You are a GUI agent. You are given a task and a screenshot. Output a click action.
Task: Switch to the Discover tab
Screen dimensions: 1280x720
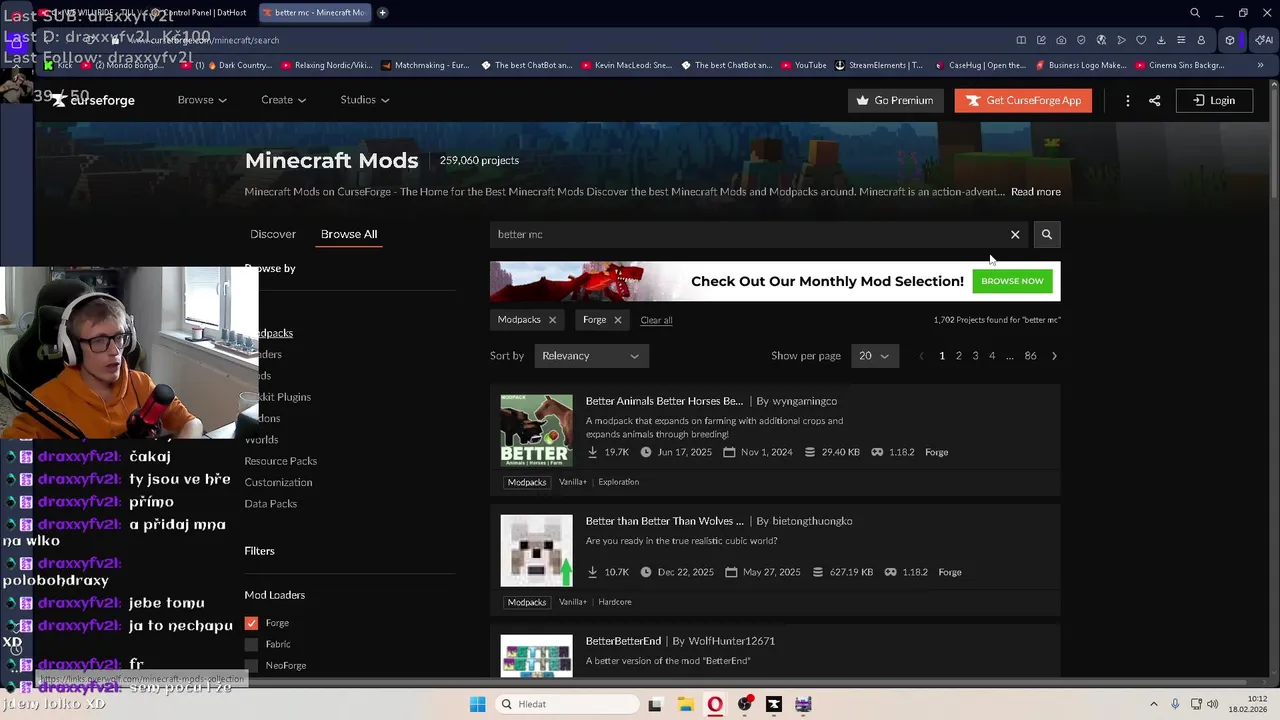coord(273,234)
